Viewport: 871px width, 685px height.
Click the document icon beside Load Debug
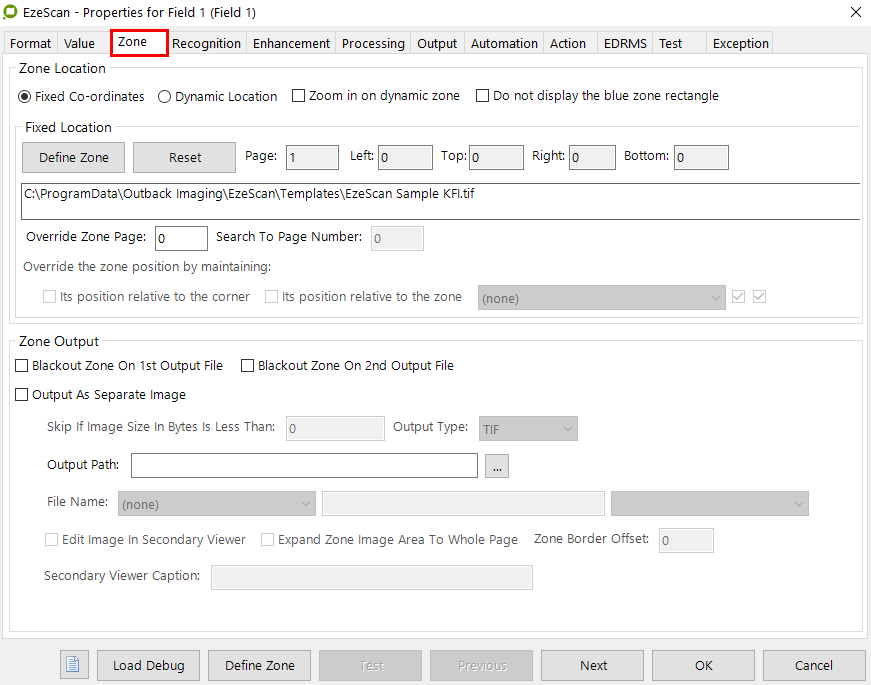[74, 665]
